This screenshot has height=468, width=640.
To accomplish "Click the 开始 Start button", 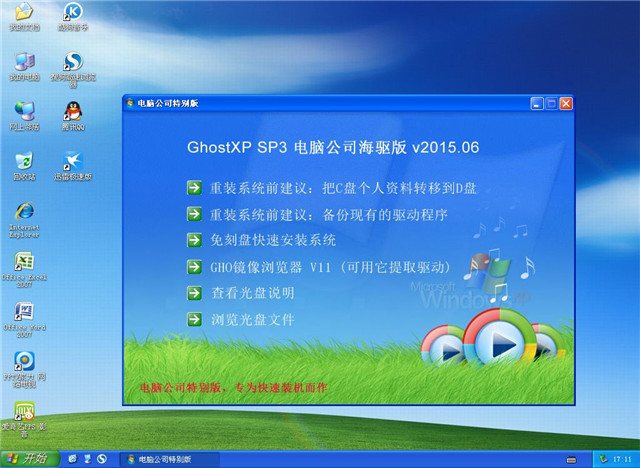I will tap(27, 458).
